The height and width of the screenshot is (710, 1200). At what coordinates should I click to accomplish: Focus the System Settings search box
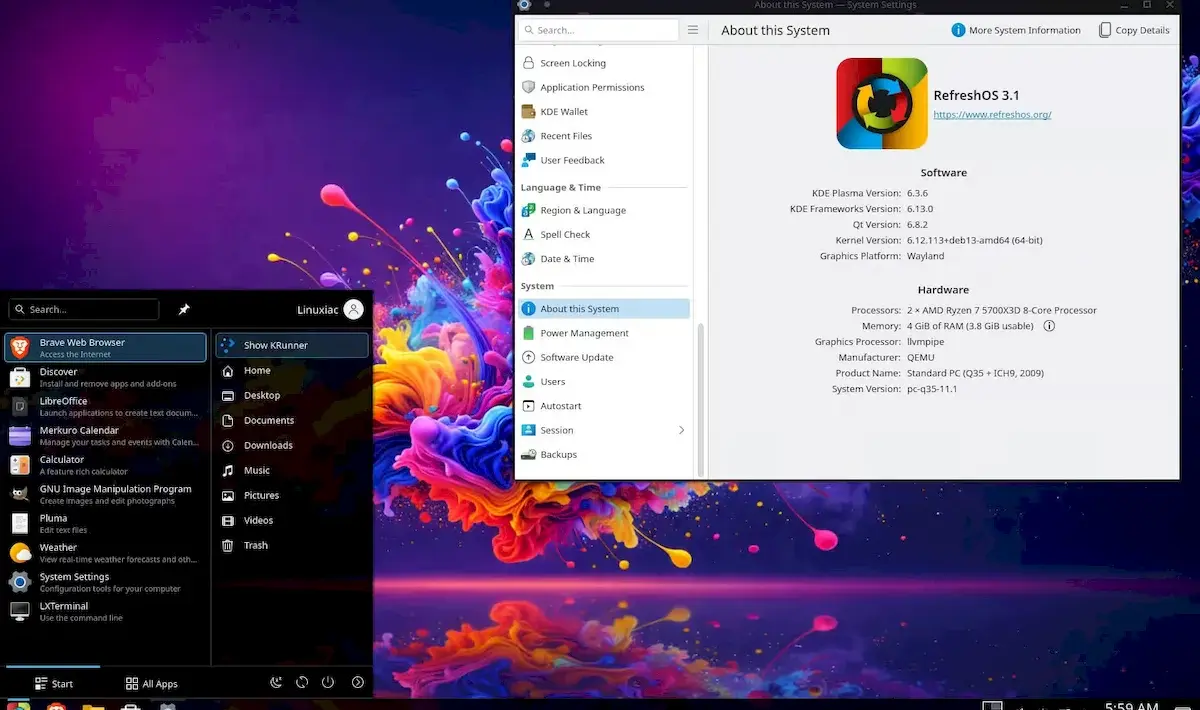tap(599, 30)
